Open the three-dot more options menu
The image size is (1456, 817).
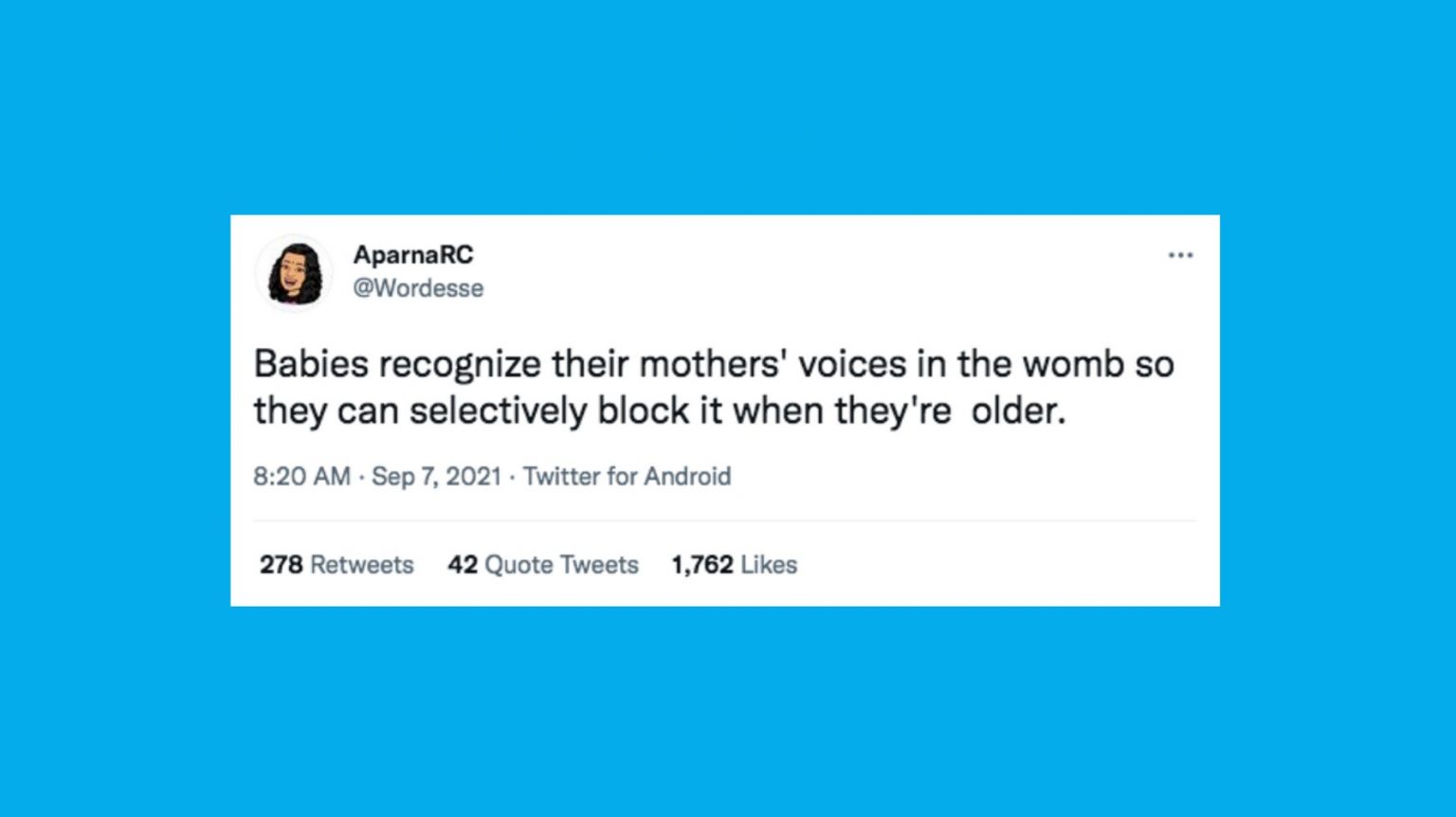[1180, 256]
